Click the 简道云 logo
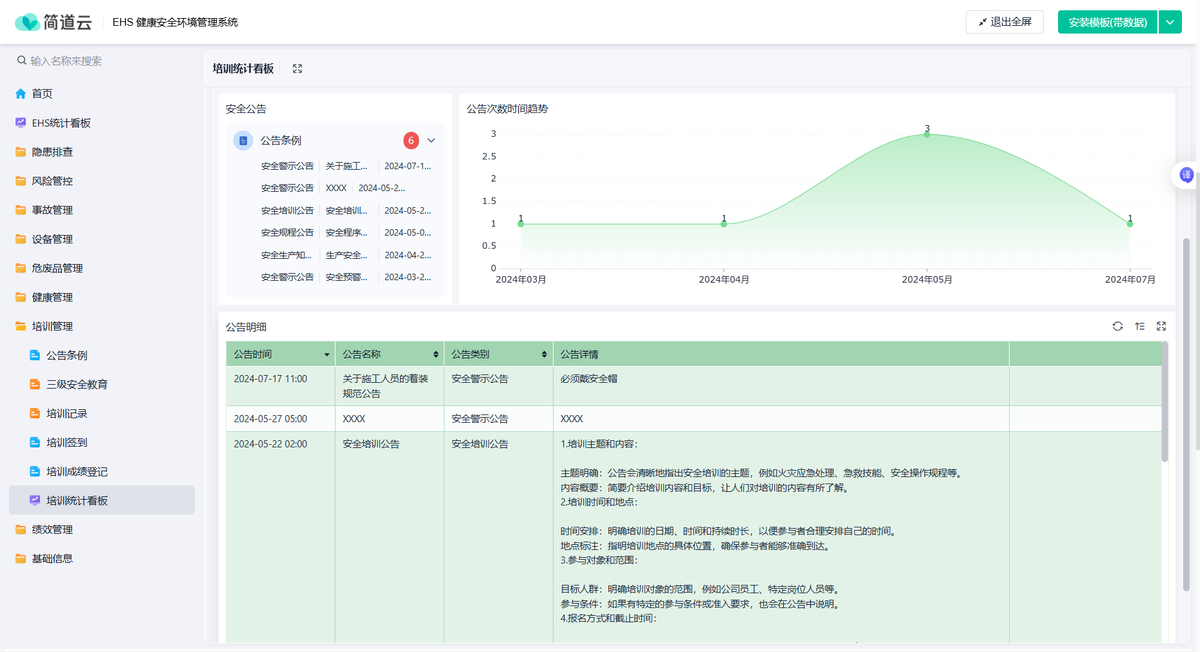Screen dimensions: 1200x652 point(54,22)
